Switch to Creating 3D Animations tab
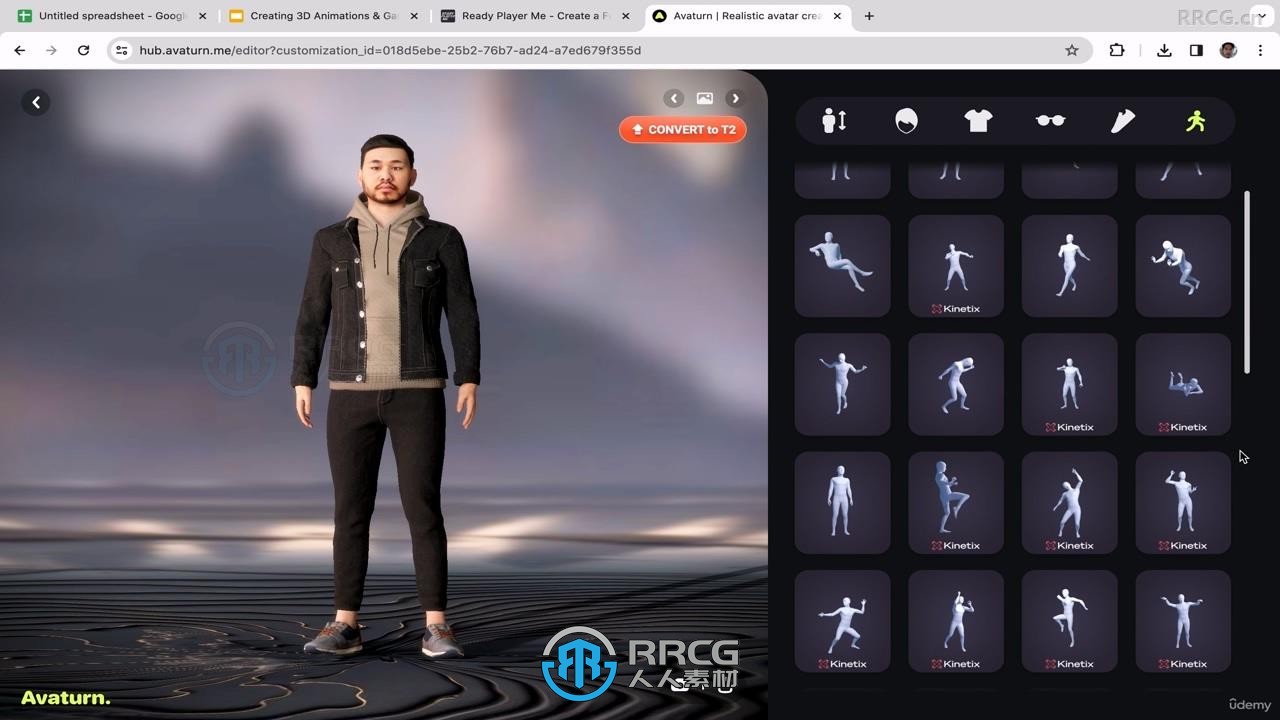Image resolution: width=1280 pixels, height=720 pixels. click(325, 16)
